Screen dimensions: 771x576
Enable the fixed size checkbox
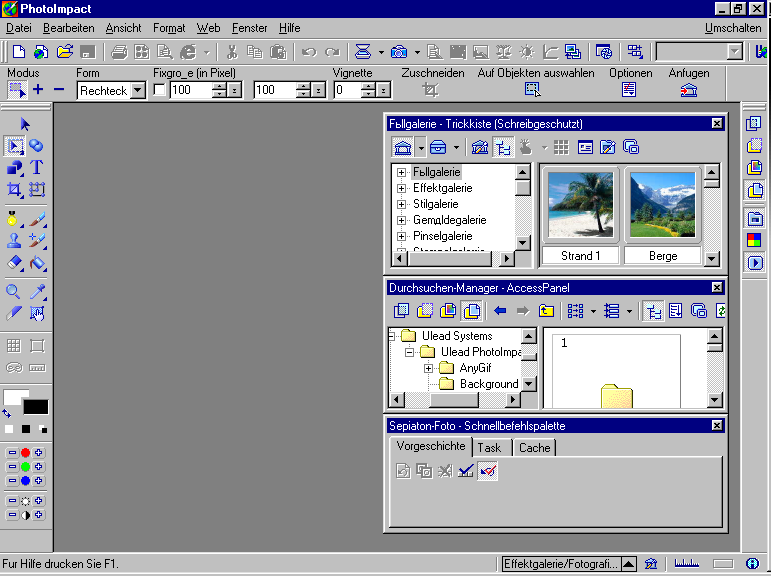pyautogui.click(x=159, y=90)
